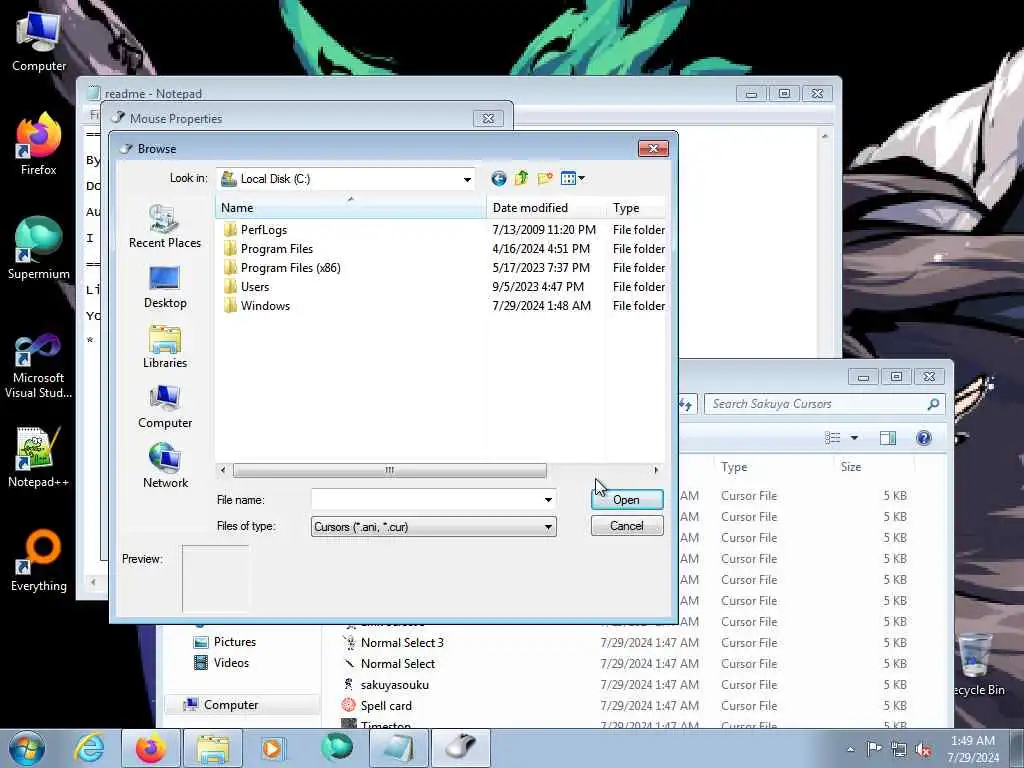
Task: Click the horizontal scrollbar thumb in file list
Action: point(389,470)
